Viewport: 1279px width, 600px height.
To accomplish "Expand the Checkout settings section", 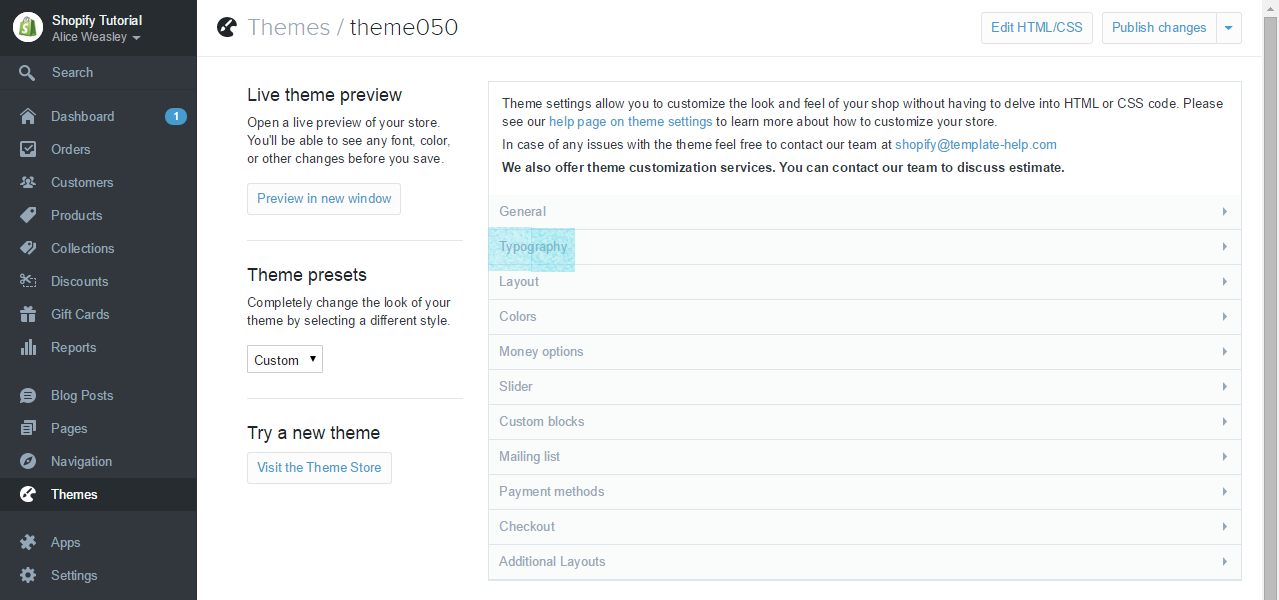I will coord(865,527).
